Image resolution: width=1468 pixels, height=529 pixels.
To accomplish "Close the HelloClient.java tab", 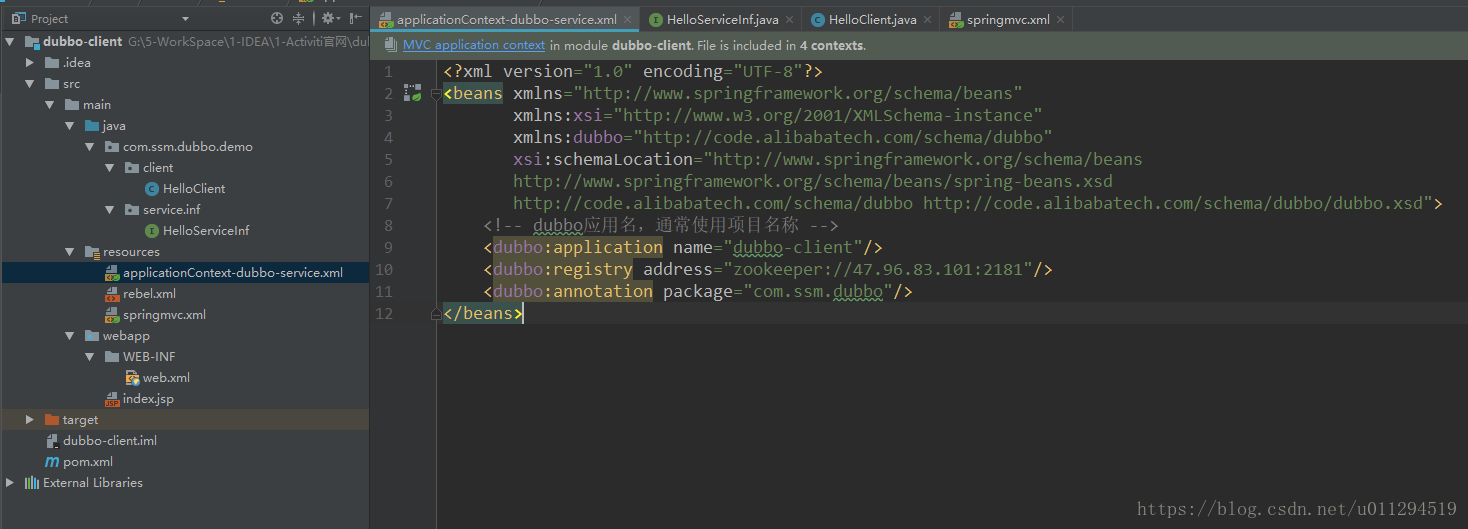I will tap(927, 19).
